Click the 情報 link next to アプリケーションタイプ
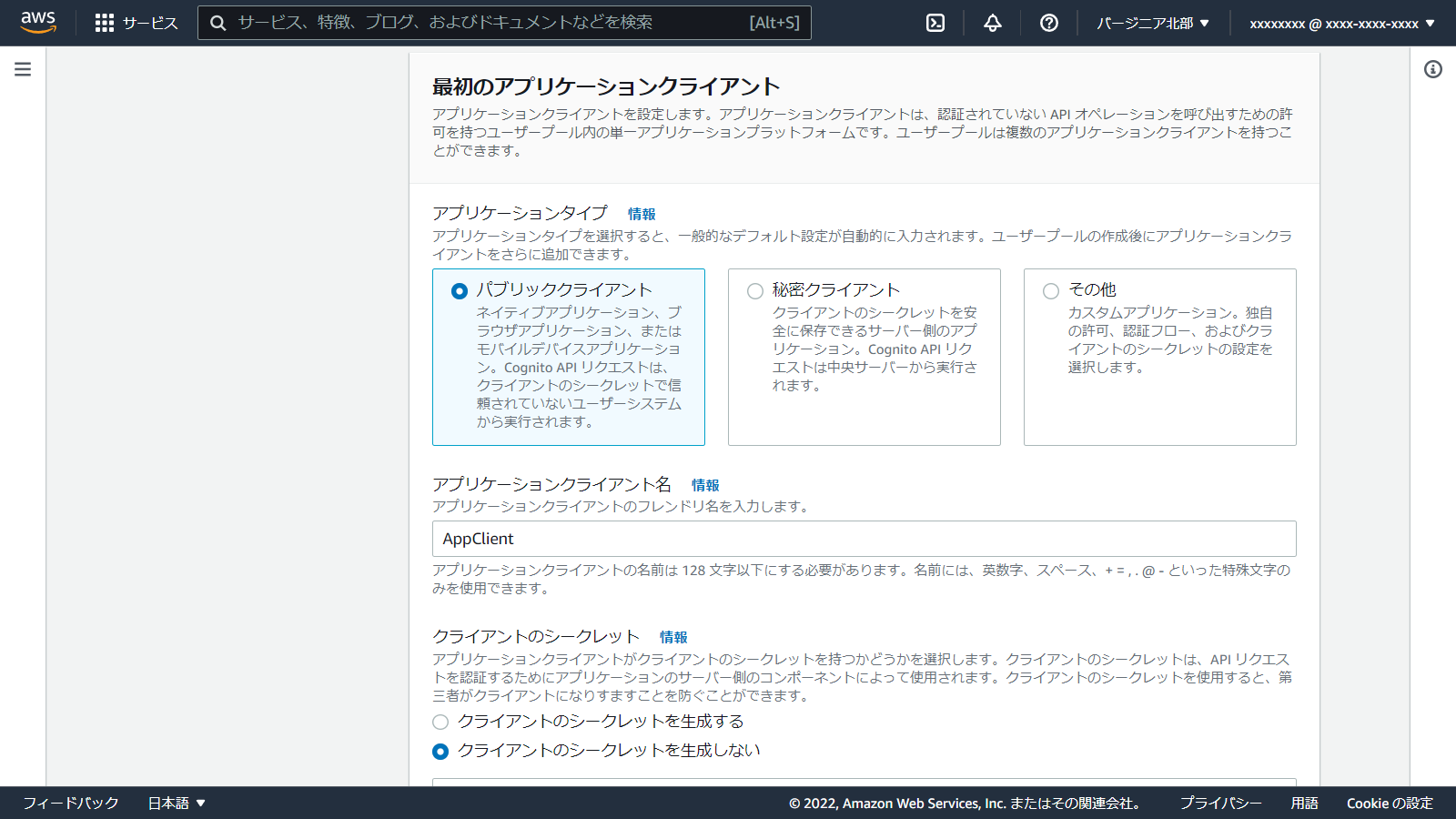 [643, 214]
